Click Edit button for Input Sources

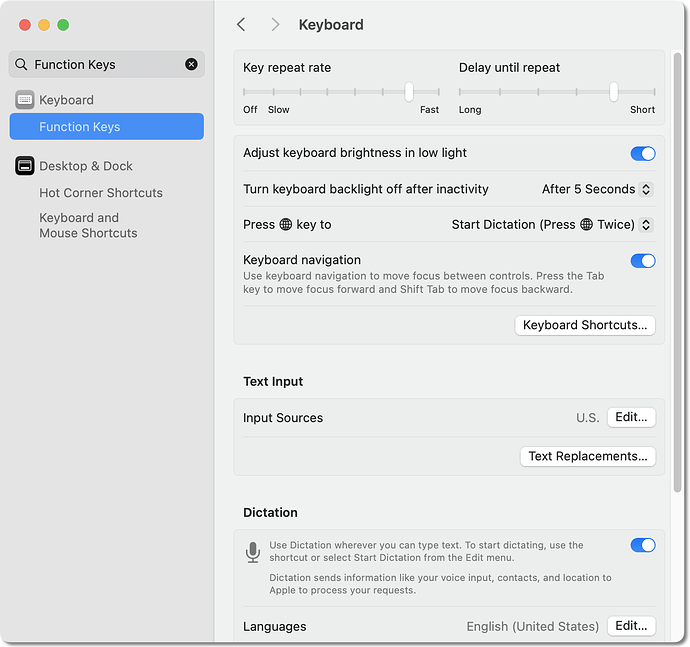[x=631, y=418]
